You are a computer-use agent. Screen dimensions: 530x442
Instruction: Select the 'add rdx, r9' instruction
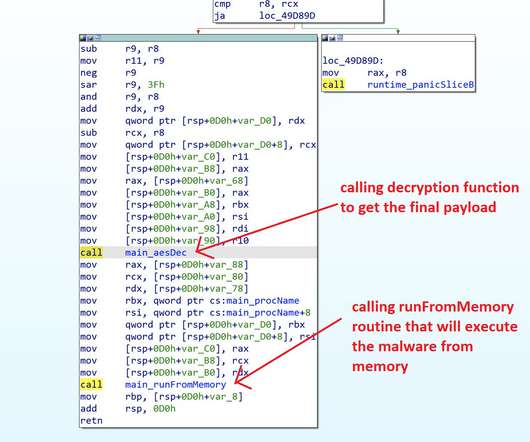point(122,108)
